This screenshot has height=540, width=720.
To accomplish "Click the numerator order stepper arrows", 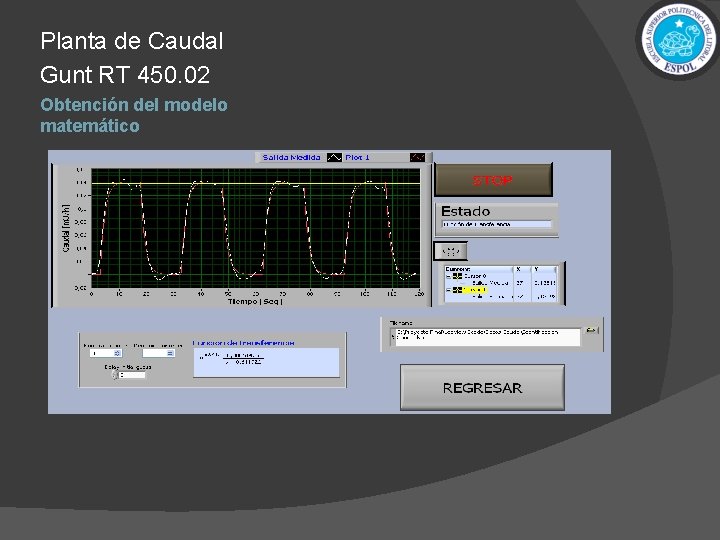I will [117, 353].
